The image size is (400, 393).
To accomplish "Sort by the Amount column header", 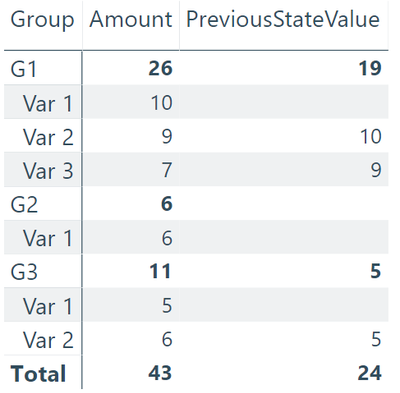I will point(131,19).
